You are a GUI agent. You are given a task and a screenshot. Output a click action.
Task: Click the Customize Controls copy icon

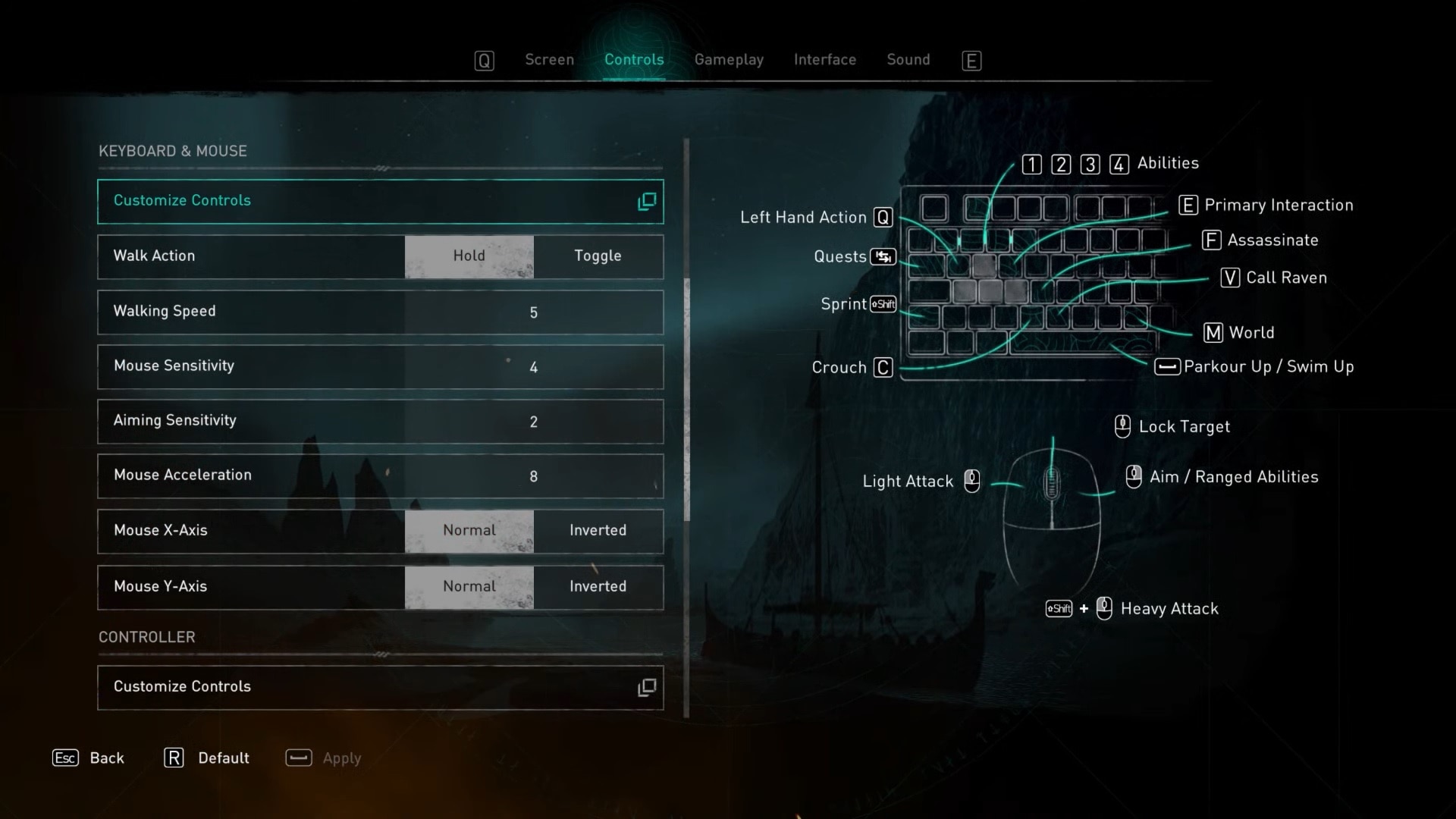point(645,199)
